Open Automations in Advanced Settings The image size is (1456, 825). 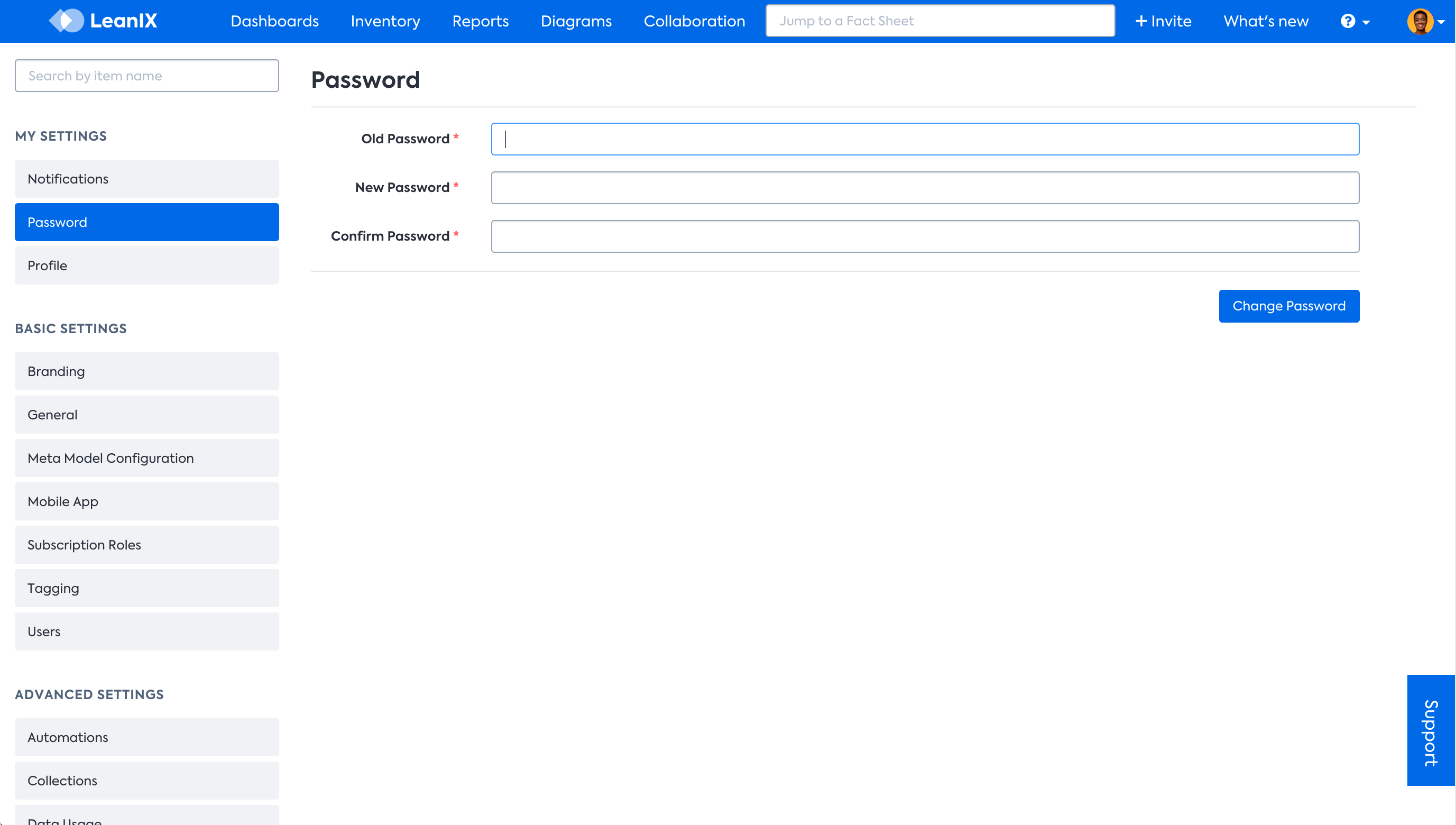[x=146, y=737]
